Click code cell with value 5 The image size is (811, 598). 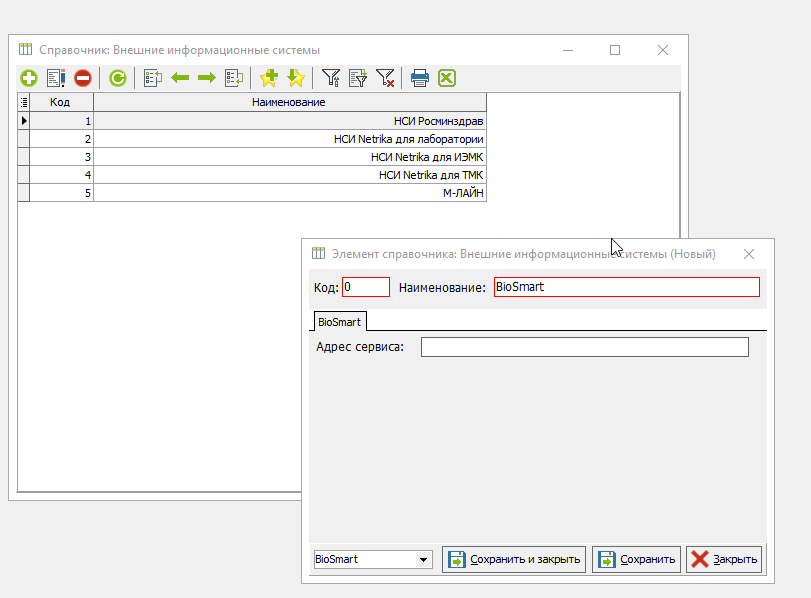coord(62,193)
